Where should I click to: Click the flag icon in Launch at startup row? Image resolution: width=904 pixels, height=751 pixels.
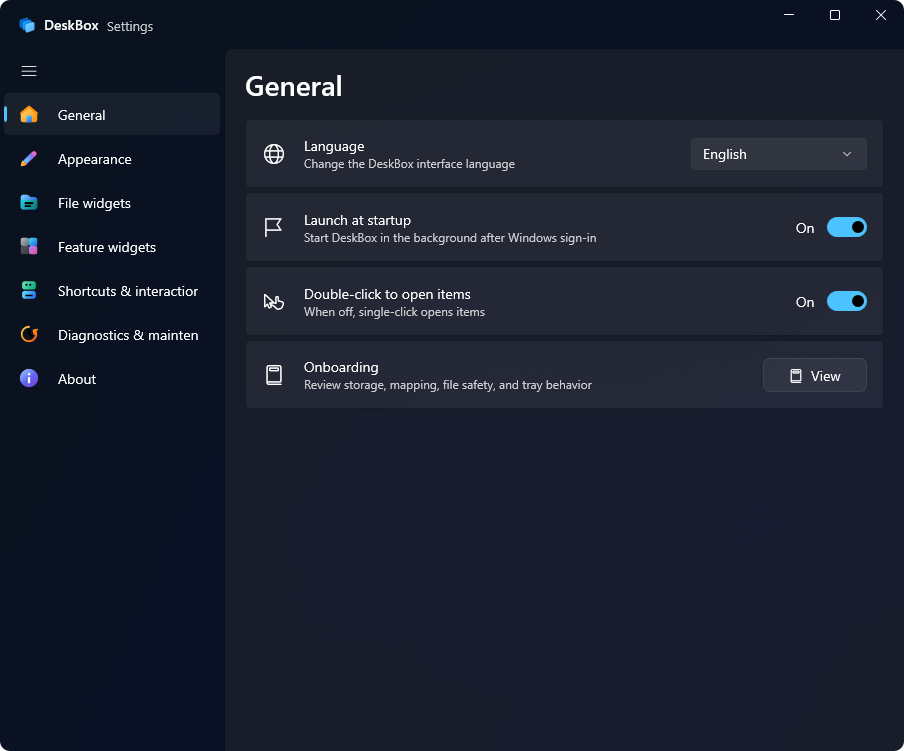tap(273, 227)
